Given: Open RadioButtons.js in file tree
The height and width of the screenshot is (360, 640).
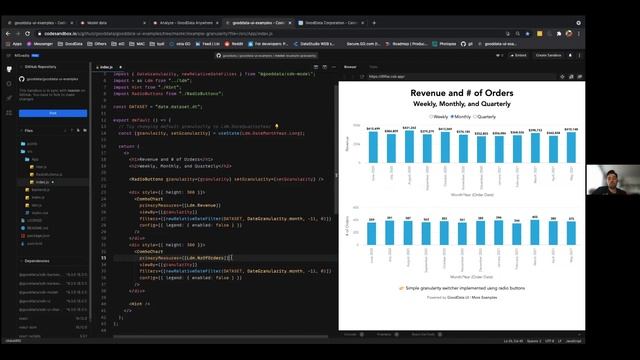Looking at the screenshot, I should point(46,174).
